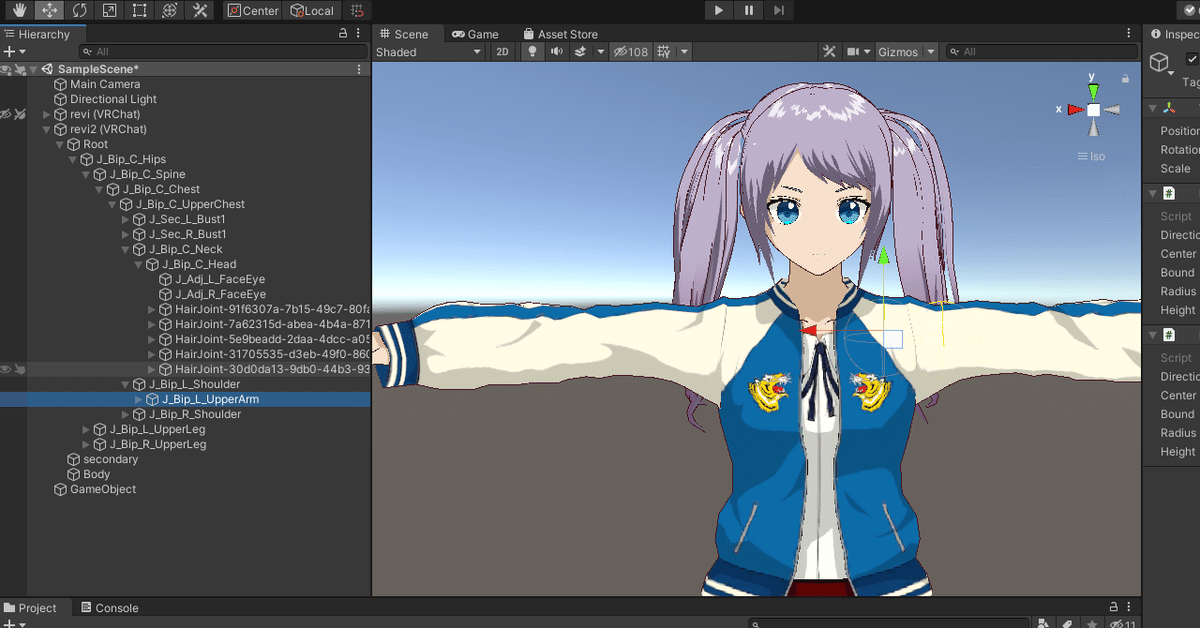Viewport: 1200px width, 628px height.
Task: Open the Shaded draw mode dropdown
Action: click(x=429, y=52)
